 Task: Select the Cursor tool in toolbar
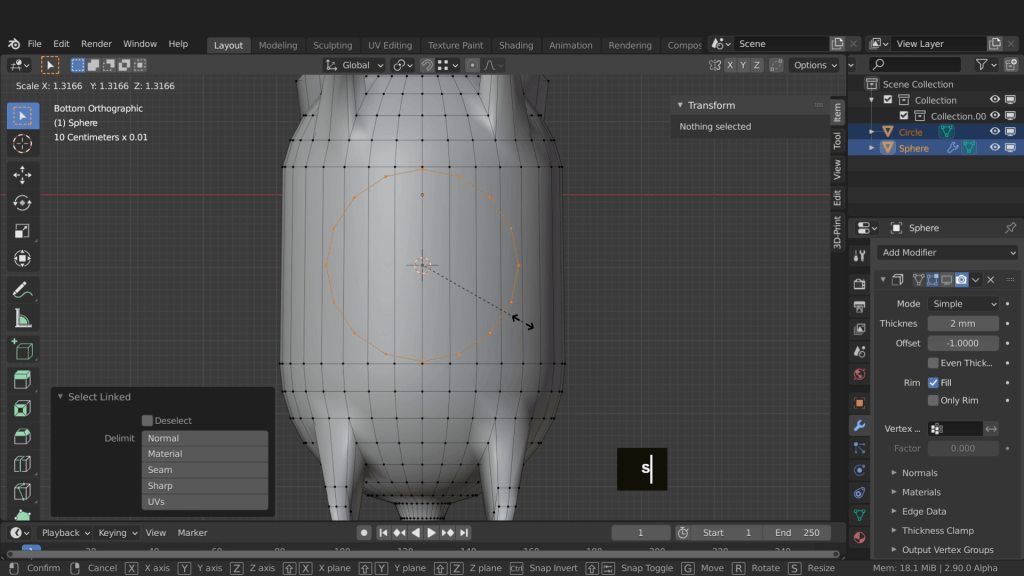click(x=22, y=144)
